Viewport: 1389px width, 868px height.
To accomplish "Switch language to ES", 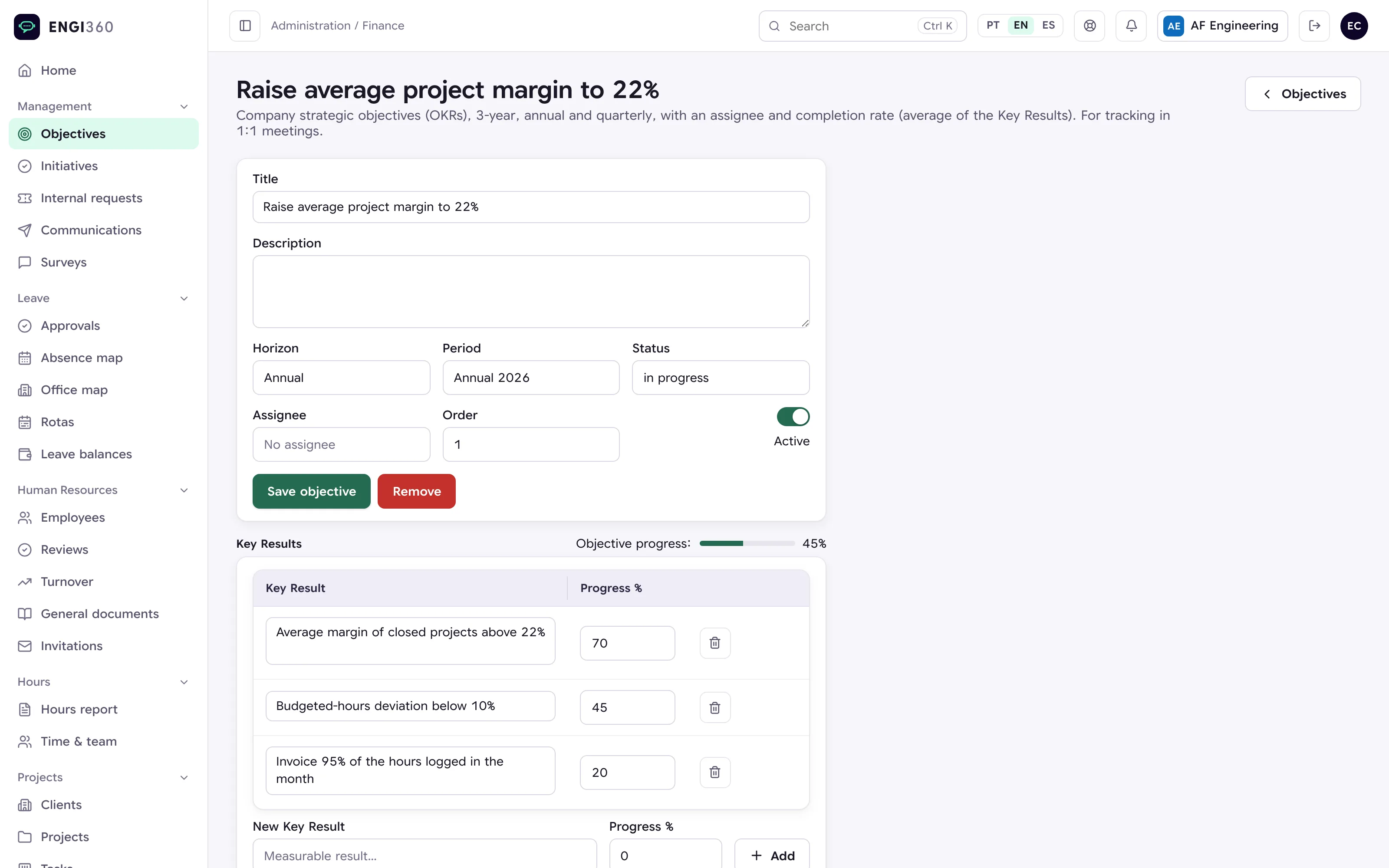I will [1048, 25].
